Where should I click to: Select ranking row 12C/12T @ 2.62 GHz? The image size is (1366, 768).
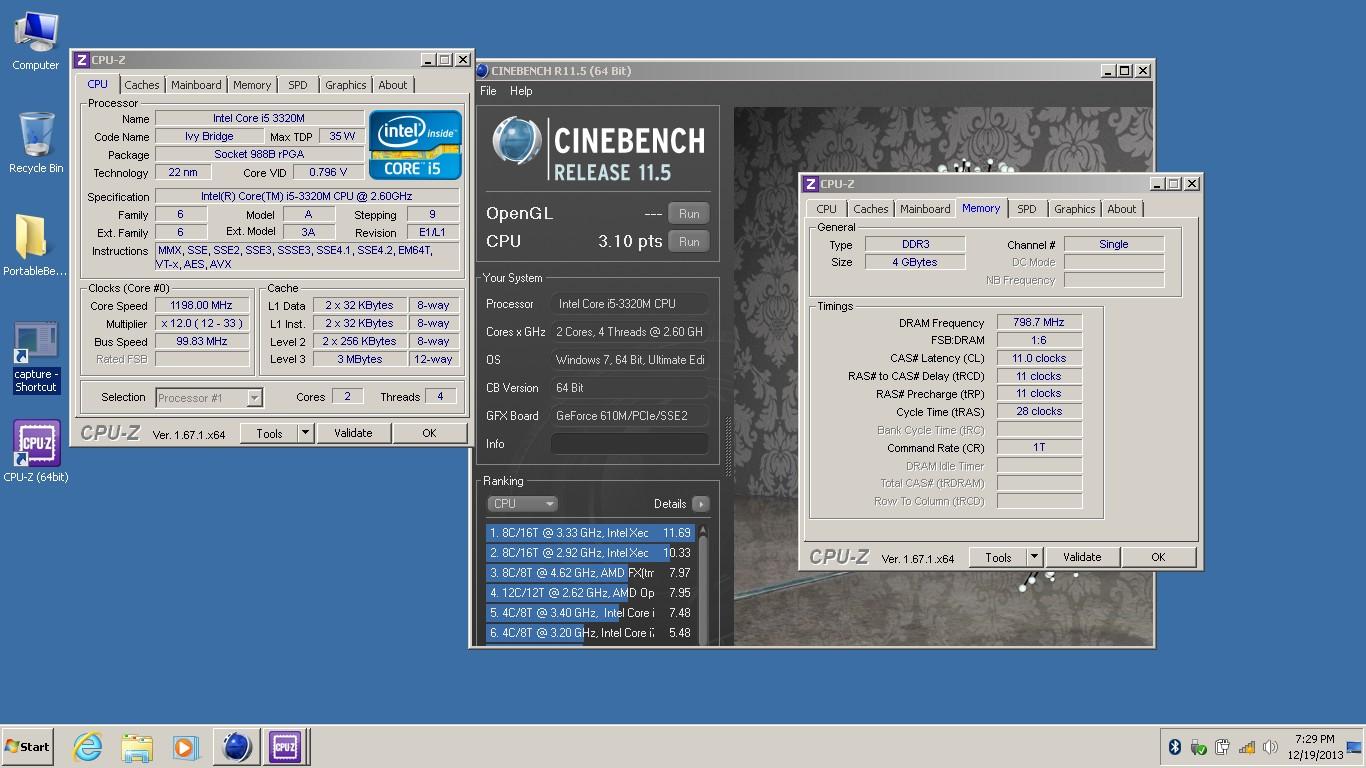pyautogui.click(x=590, y=593)
